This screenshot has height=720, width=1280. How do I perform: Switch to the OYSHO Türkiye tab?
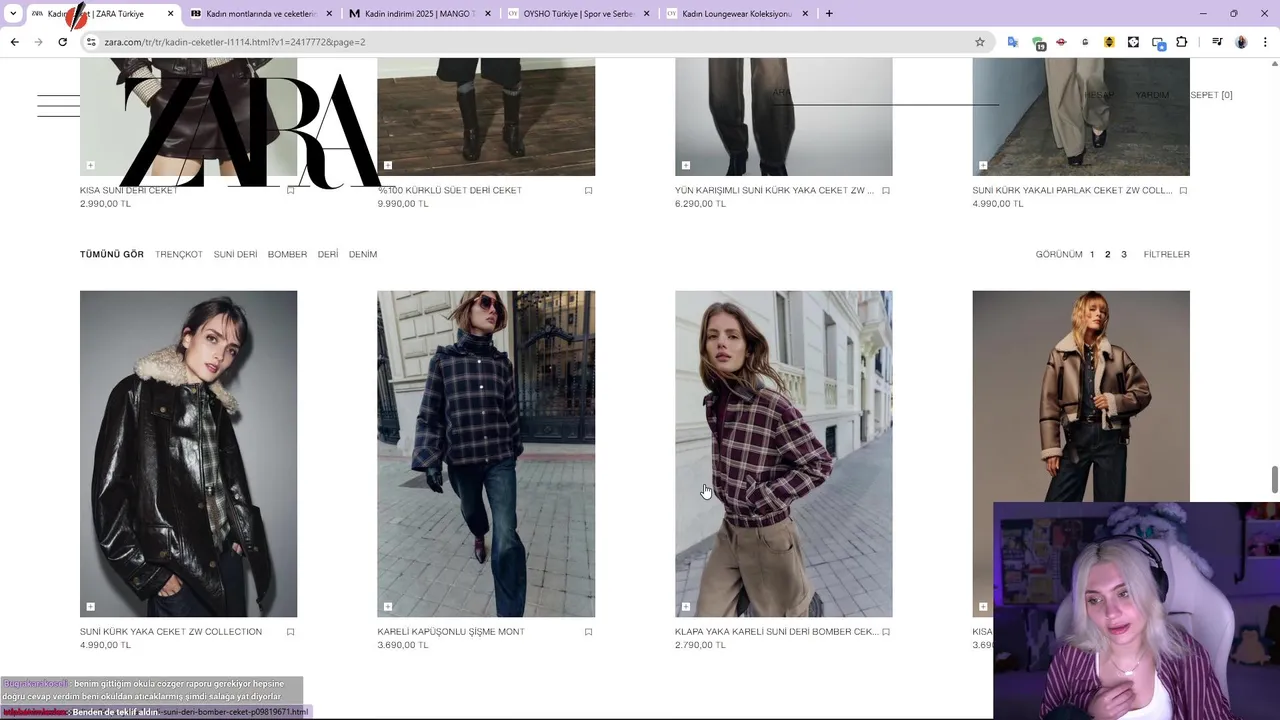point(580,14)
